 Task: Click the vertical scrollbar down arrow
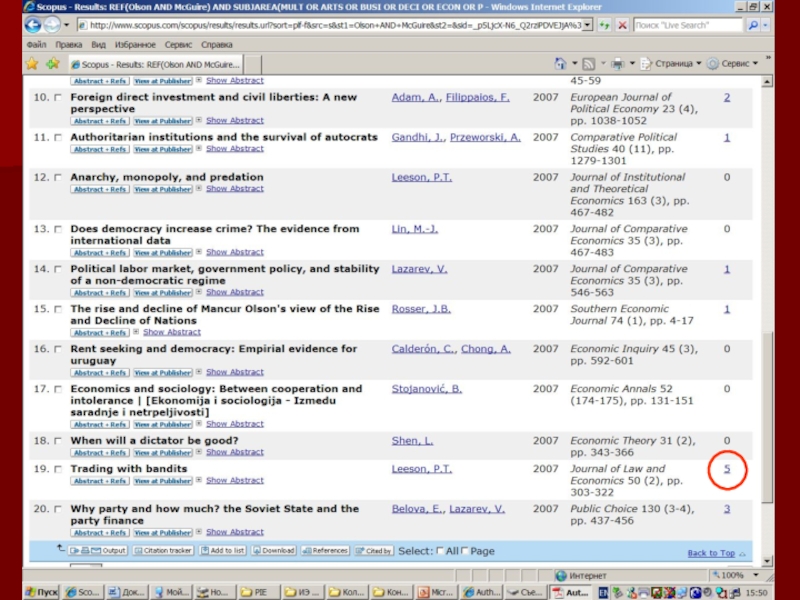(767, 562)
